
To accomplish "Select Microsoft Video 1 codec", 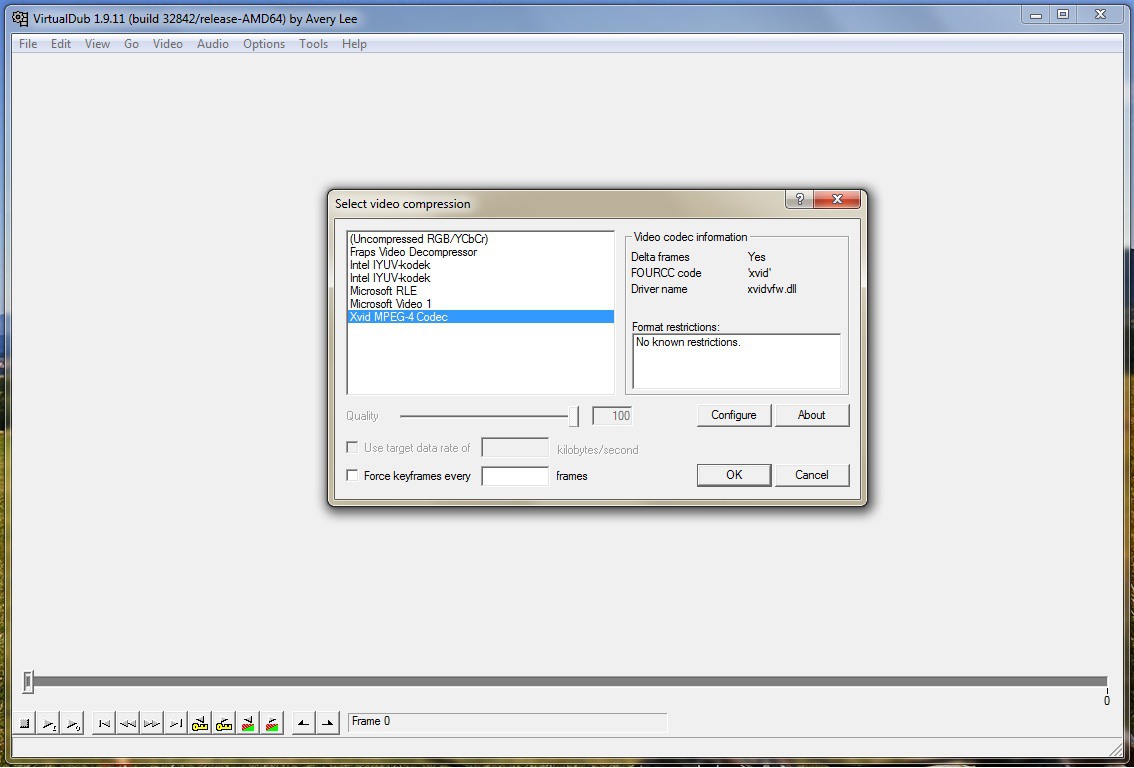I will point(480,304).
